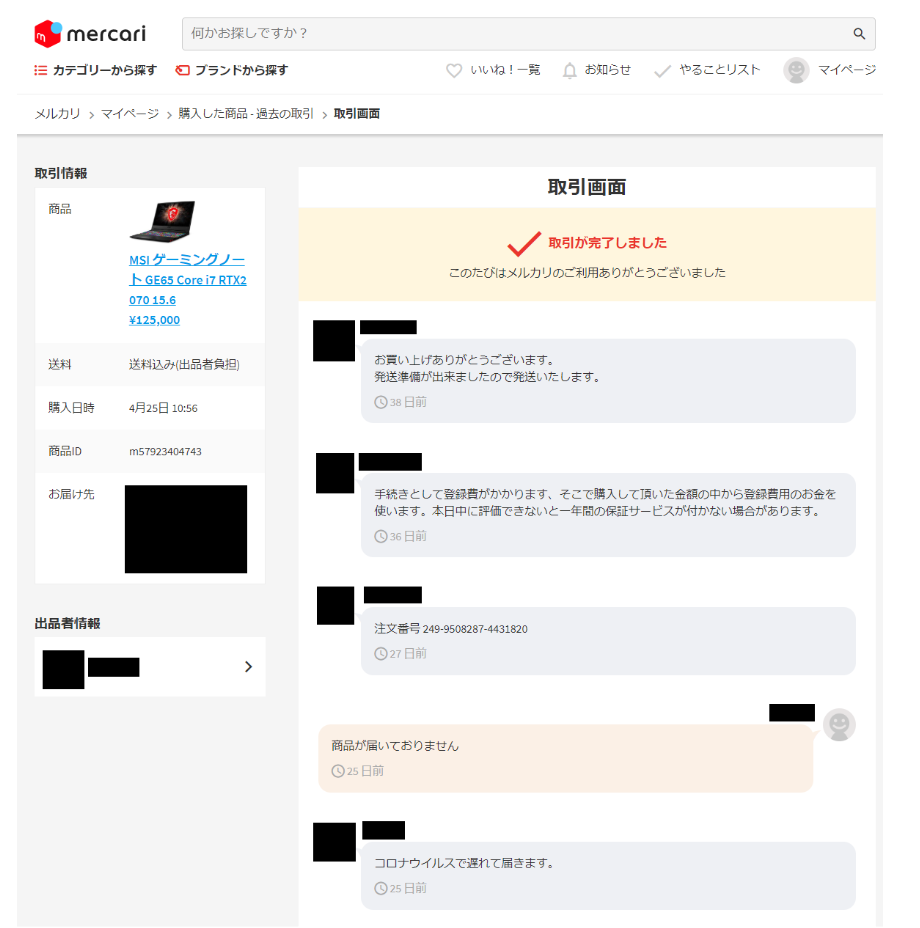This screenshot has width=920, height=928.
Task: Click the ブランドから探す tag icon
Action: 182,70
